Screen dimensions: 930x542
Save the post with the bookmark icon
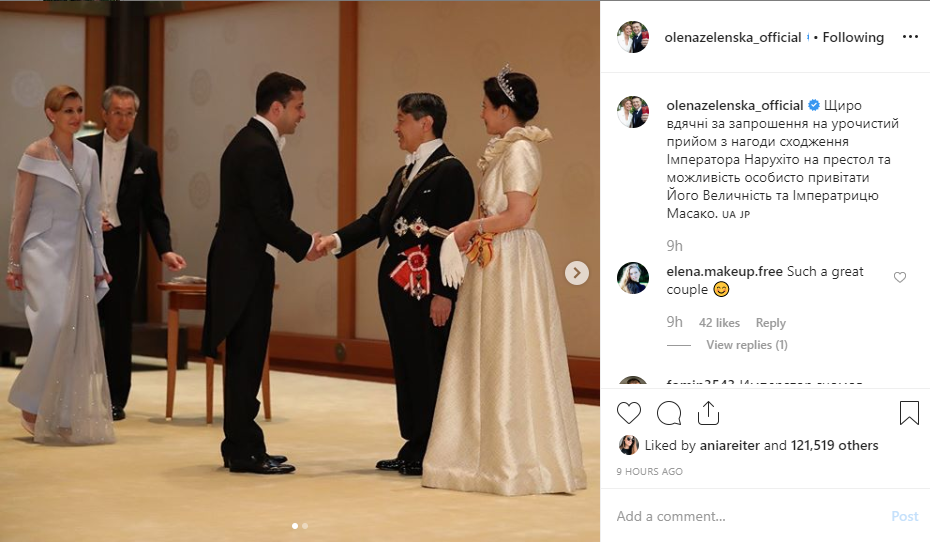tap(909, 413)
